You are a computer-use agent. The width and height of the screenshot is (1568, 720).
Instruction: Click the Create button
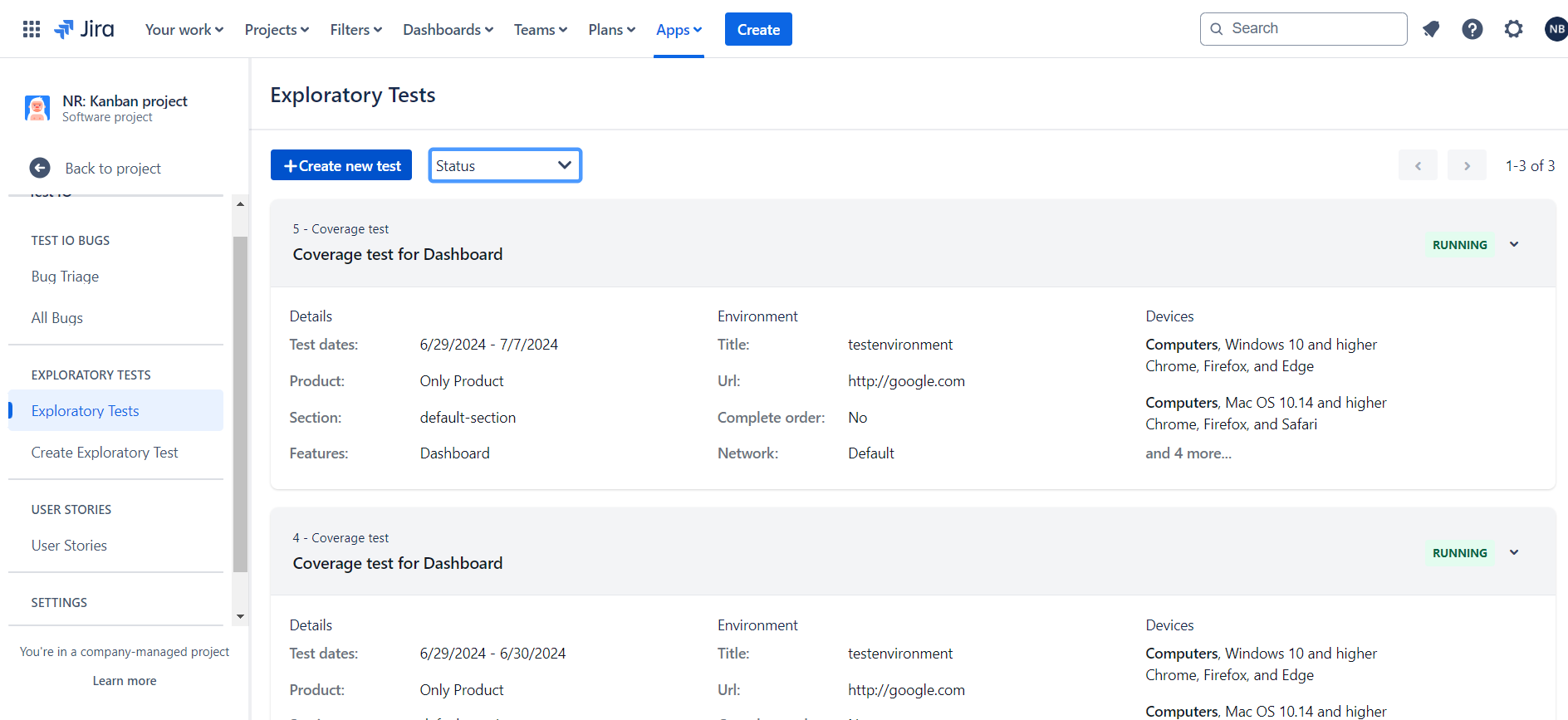(x=758, y=29)
